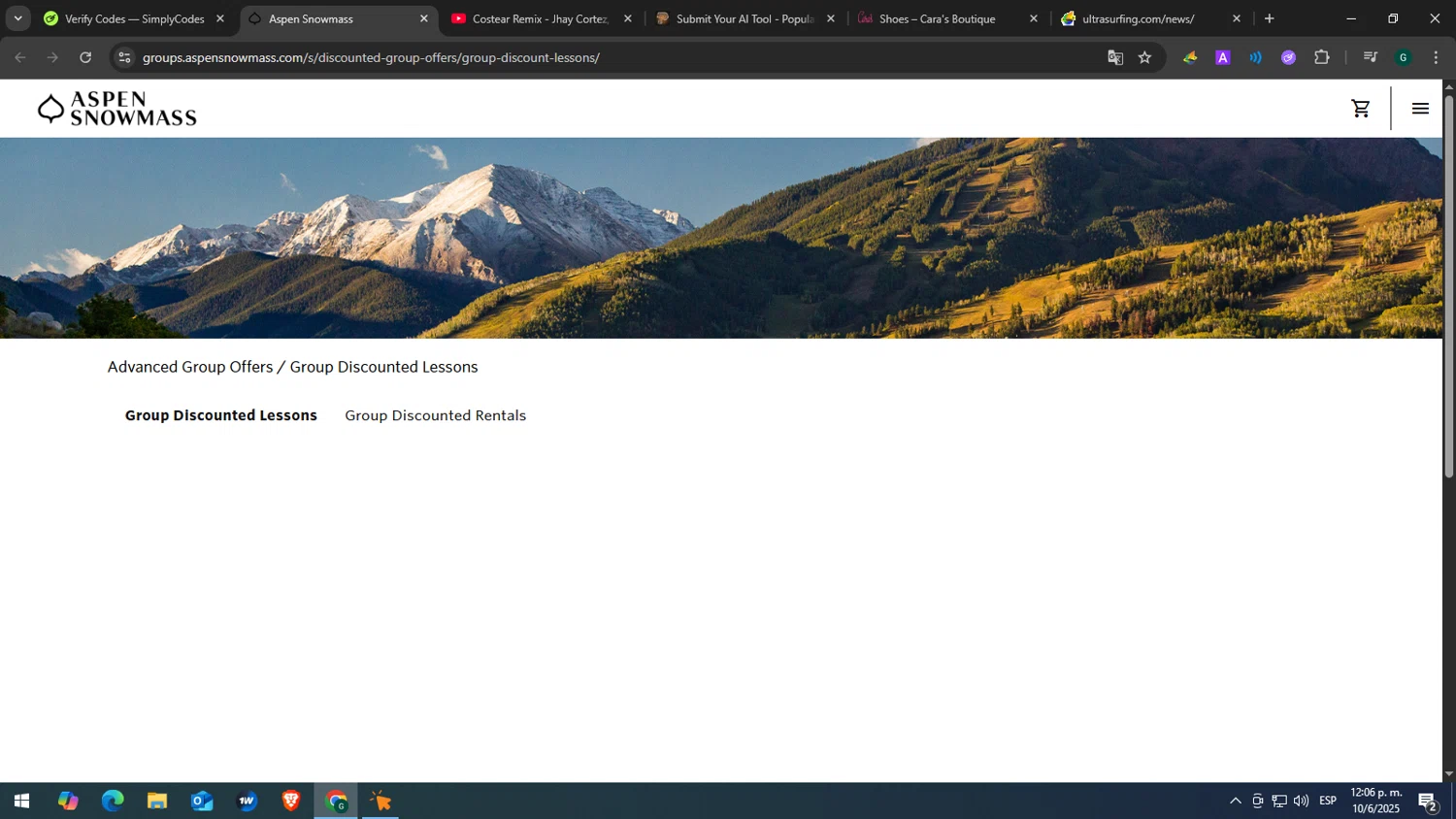This screenshot has width=1456, height=819.
Task: Click the address bar URL
Action: (371, 57)
